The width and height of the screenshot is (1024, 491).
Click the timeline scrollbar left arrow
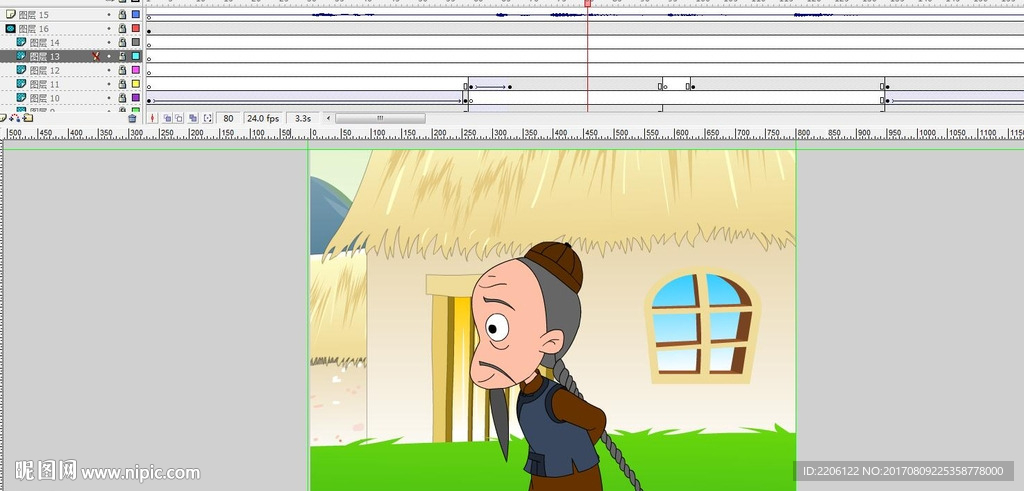click(329, 118)
